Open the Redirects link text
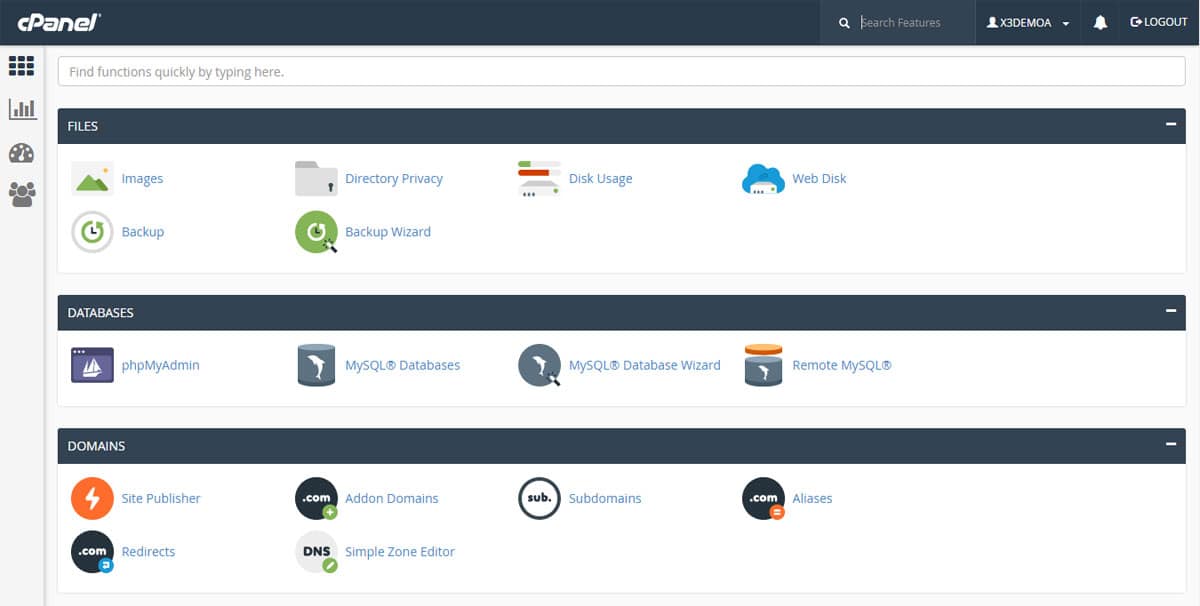 pos(148,552)
